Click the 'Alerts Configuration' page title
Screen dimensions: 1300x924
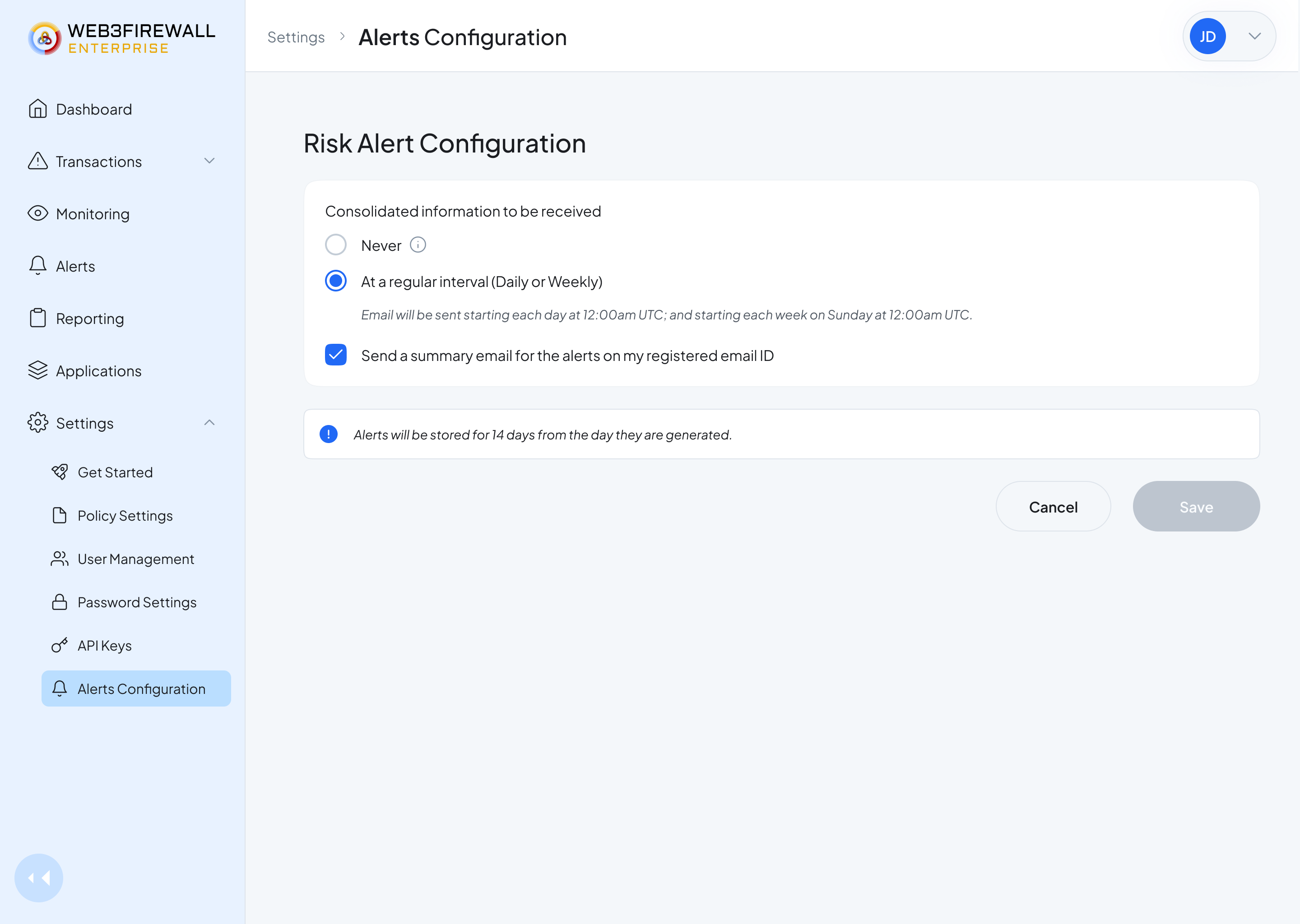click(x=463, y=37)
